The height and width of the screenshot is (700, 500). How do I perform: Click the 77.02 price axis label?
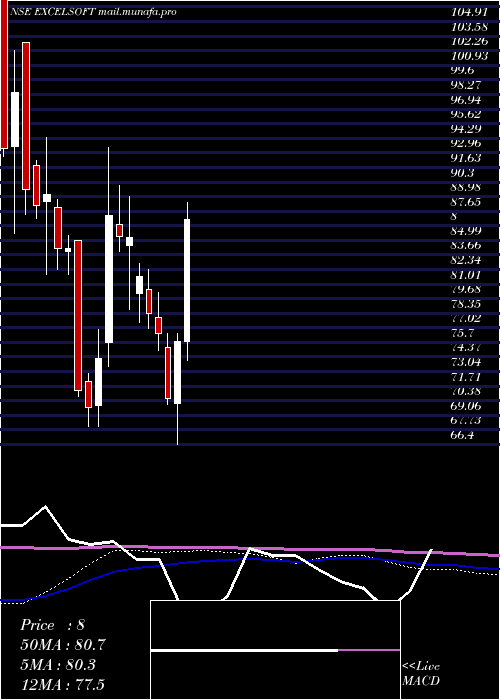466,319
